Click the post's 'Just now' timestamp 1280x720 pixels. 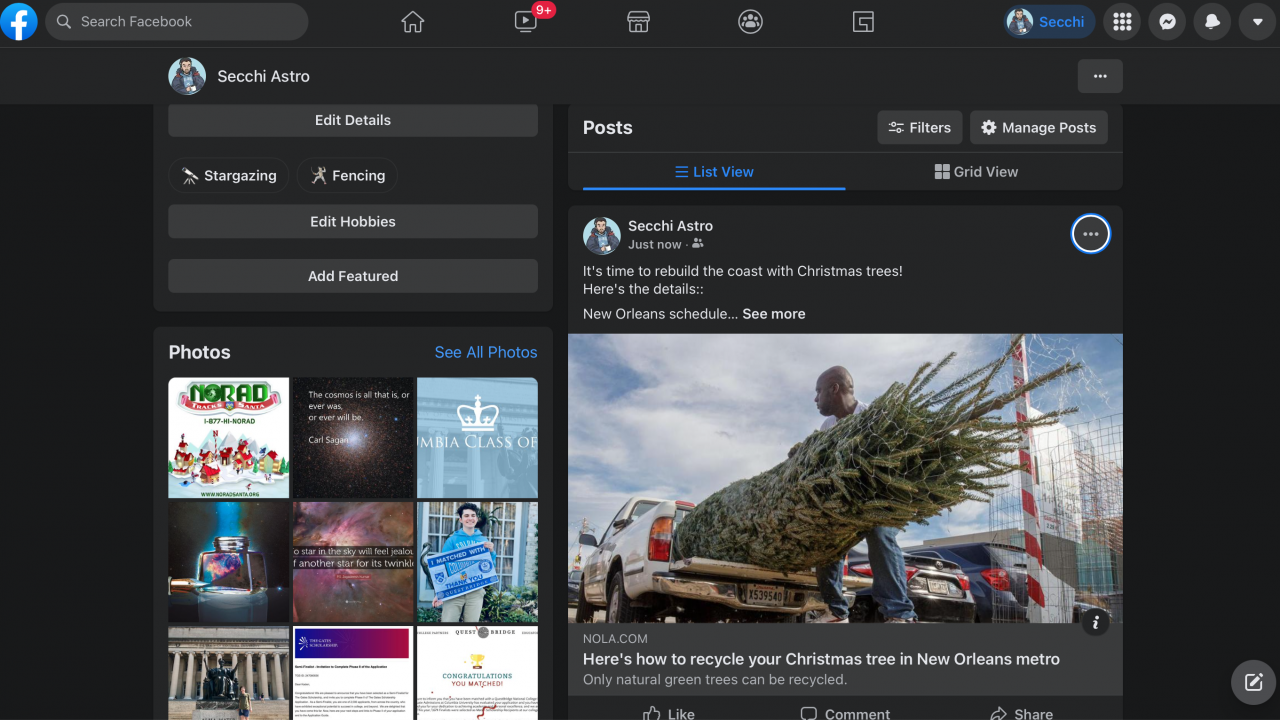pos(655,244)
